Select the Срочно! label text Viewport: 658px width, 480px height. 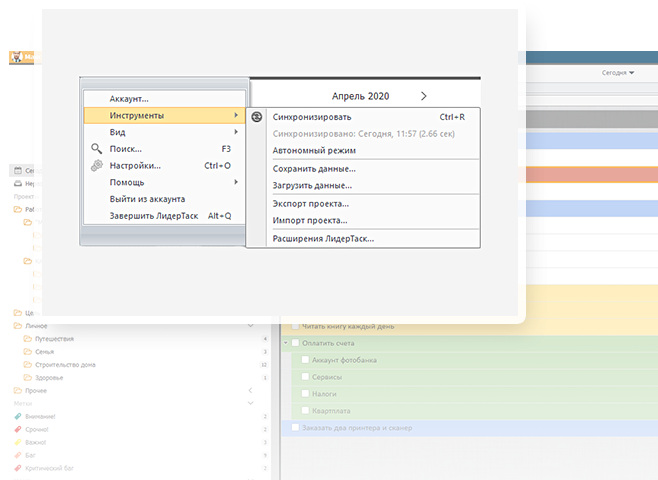pos(37,429)
